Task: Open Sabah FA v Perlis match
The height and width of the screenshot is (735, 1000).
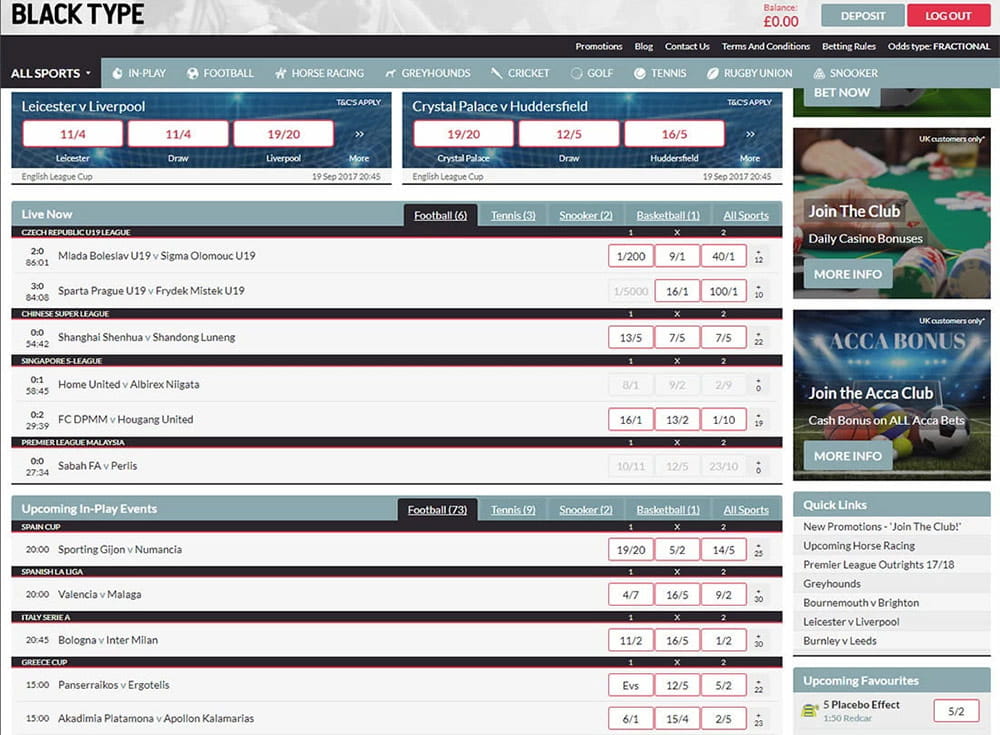Action: (x=97, y=466)
